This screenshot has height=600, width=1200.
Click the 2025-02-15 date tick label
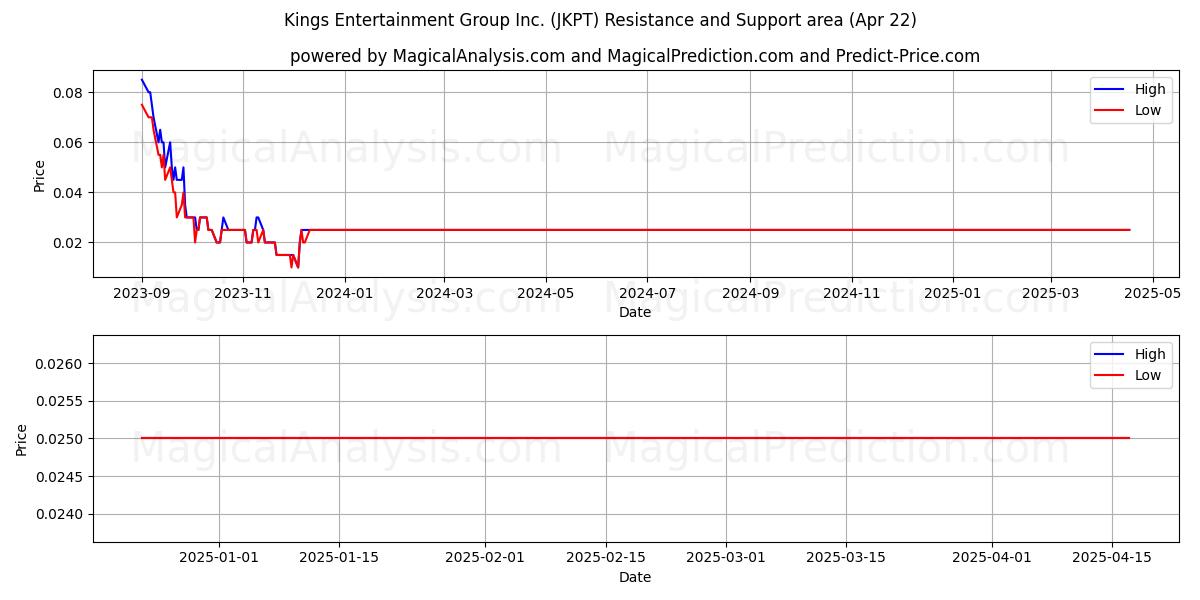tap(605, 558)
